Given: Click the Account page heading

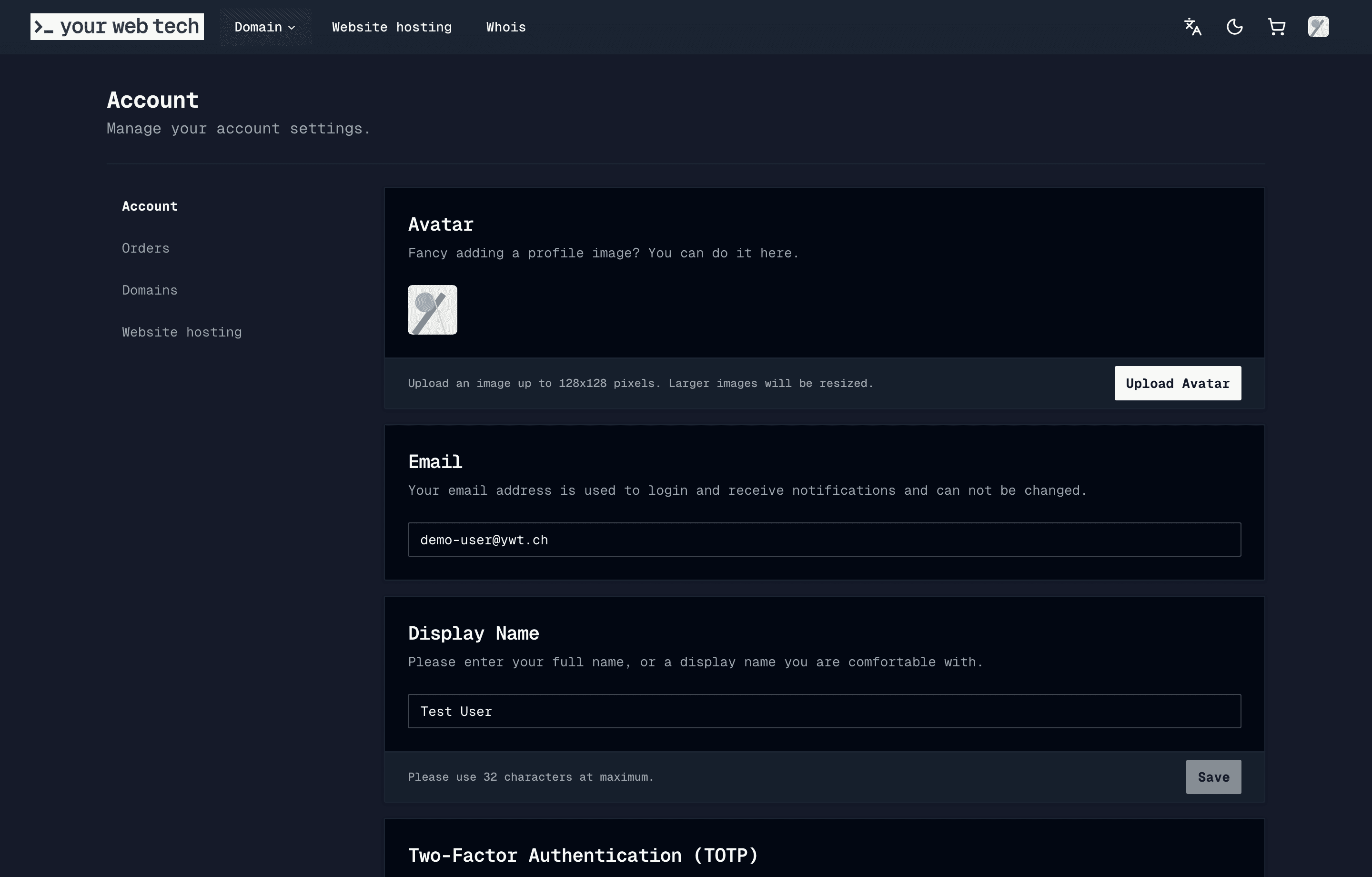Looking at the screenshot, I should (x=153, y=100).
